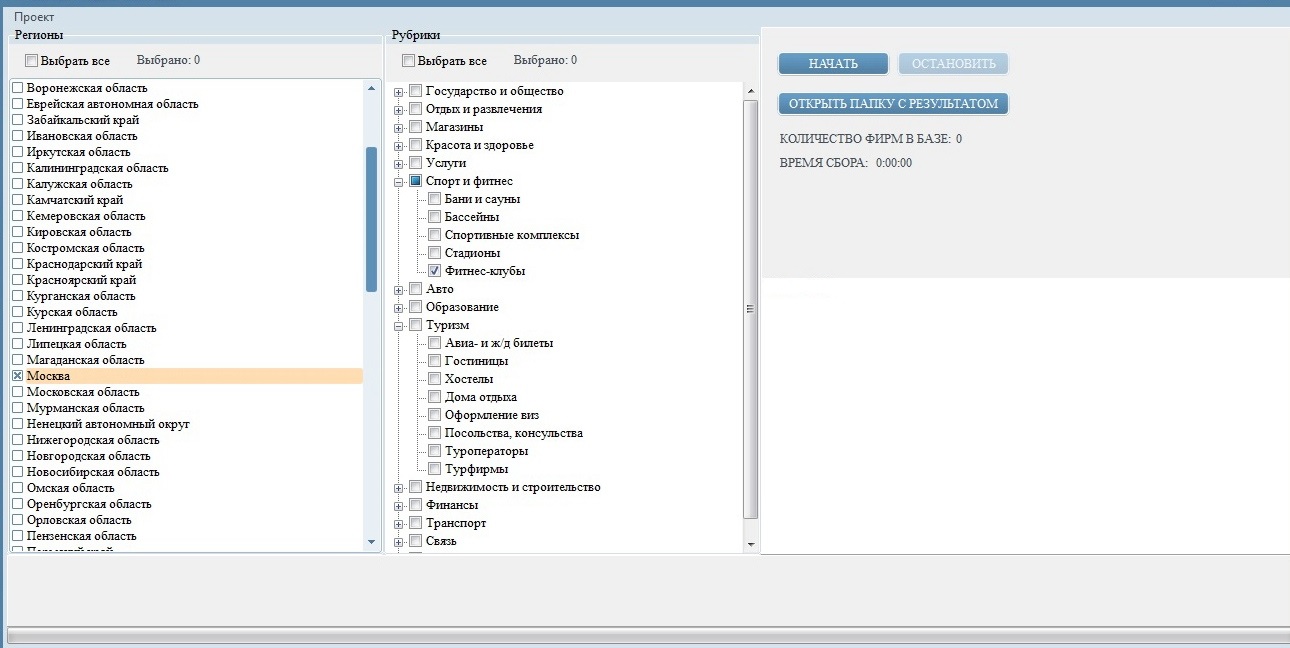Click the regions list scroll-down arrow
This screenshot has height=648, width=1290.
click(x=372, y=542)
